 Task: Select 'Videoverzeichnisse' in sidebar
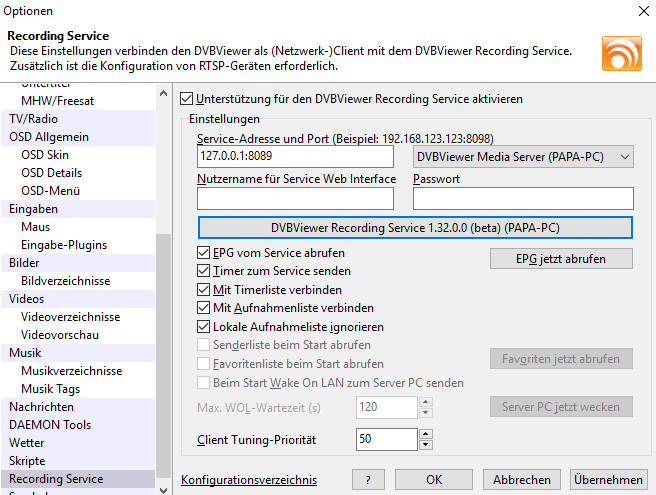70,317
